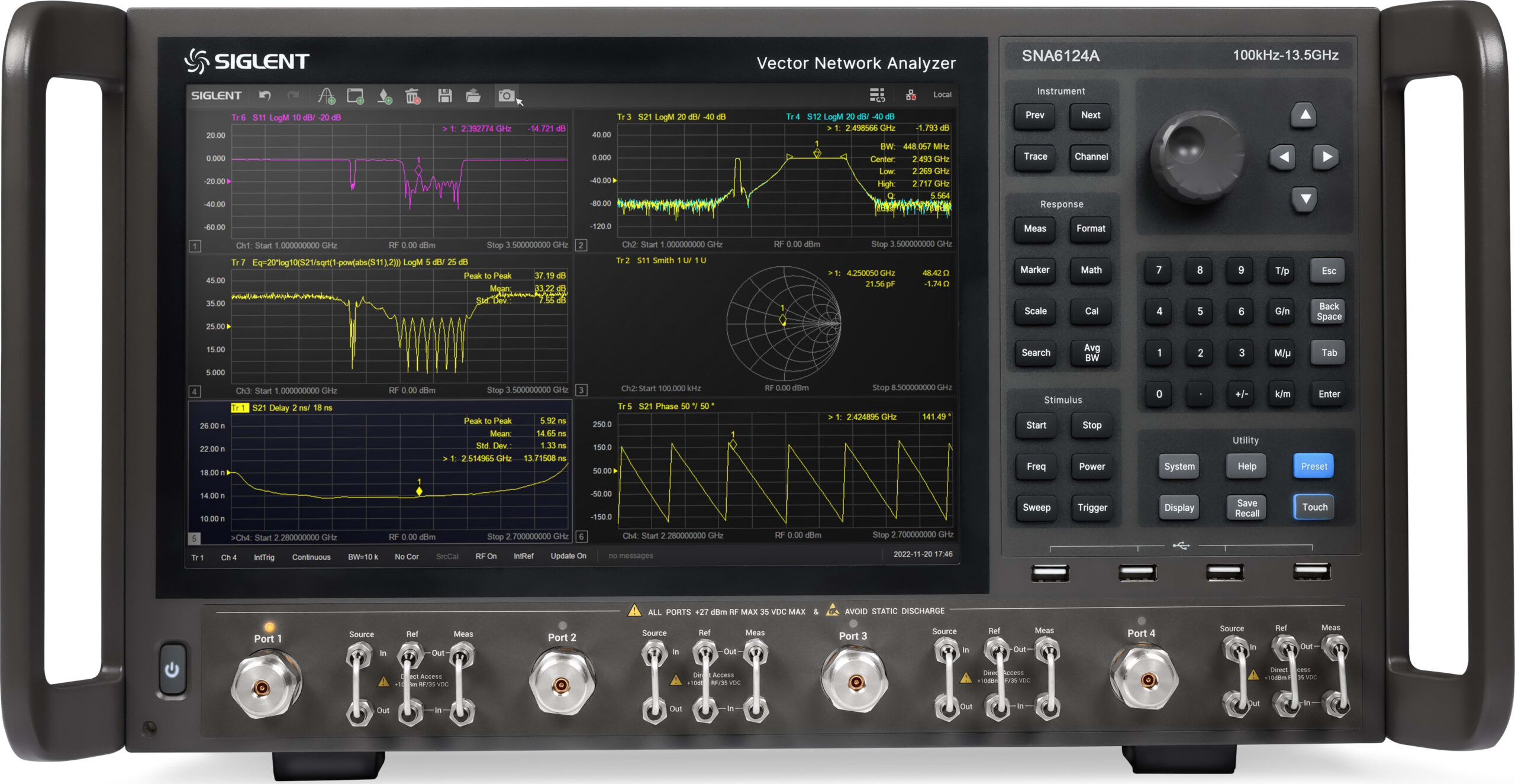Open a file using the folder icon
Screen dimensions: 1515x784
[473, 95]
